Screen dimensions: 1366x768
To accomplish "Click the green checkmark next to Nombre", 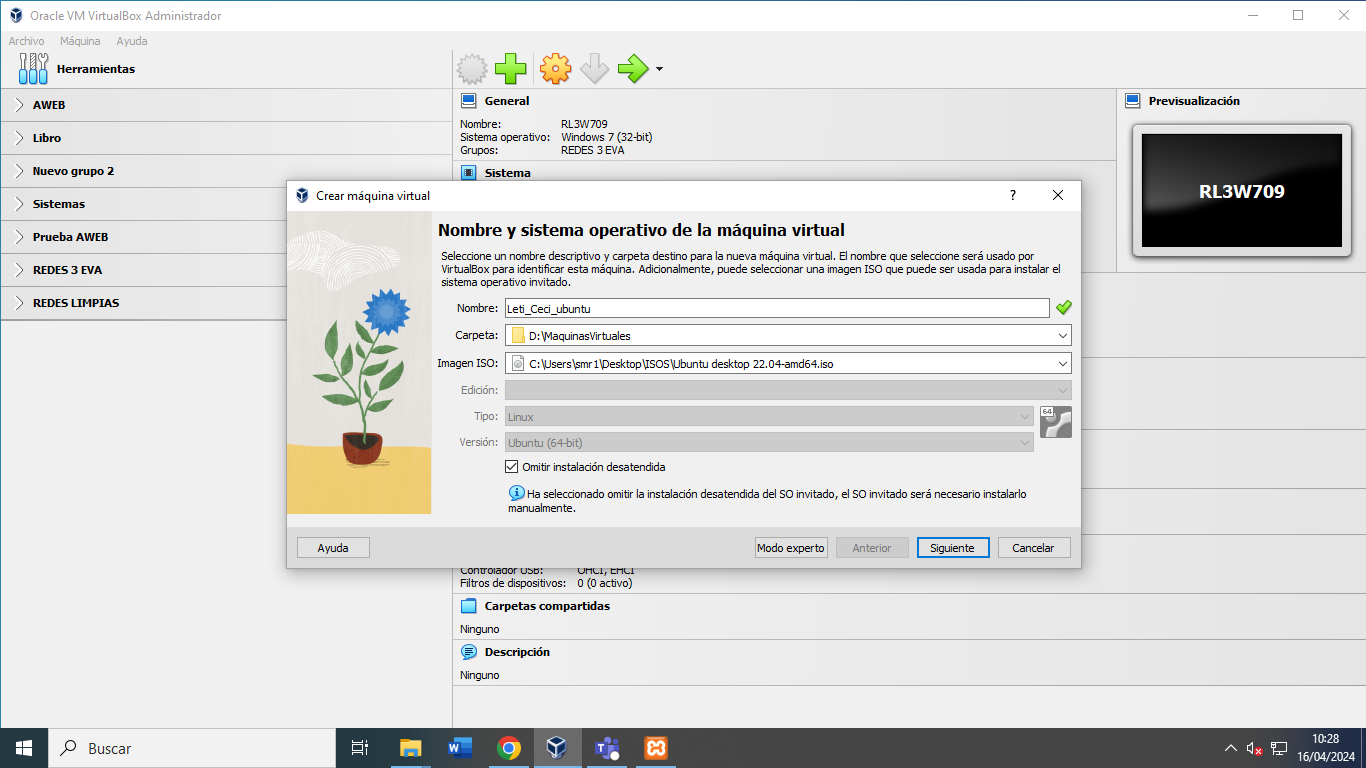I will tap(1063, 307).
